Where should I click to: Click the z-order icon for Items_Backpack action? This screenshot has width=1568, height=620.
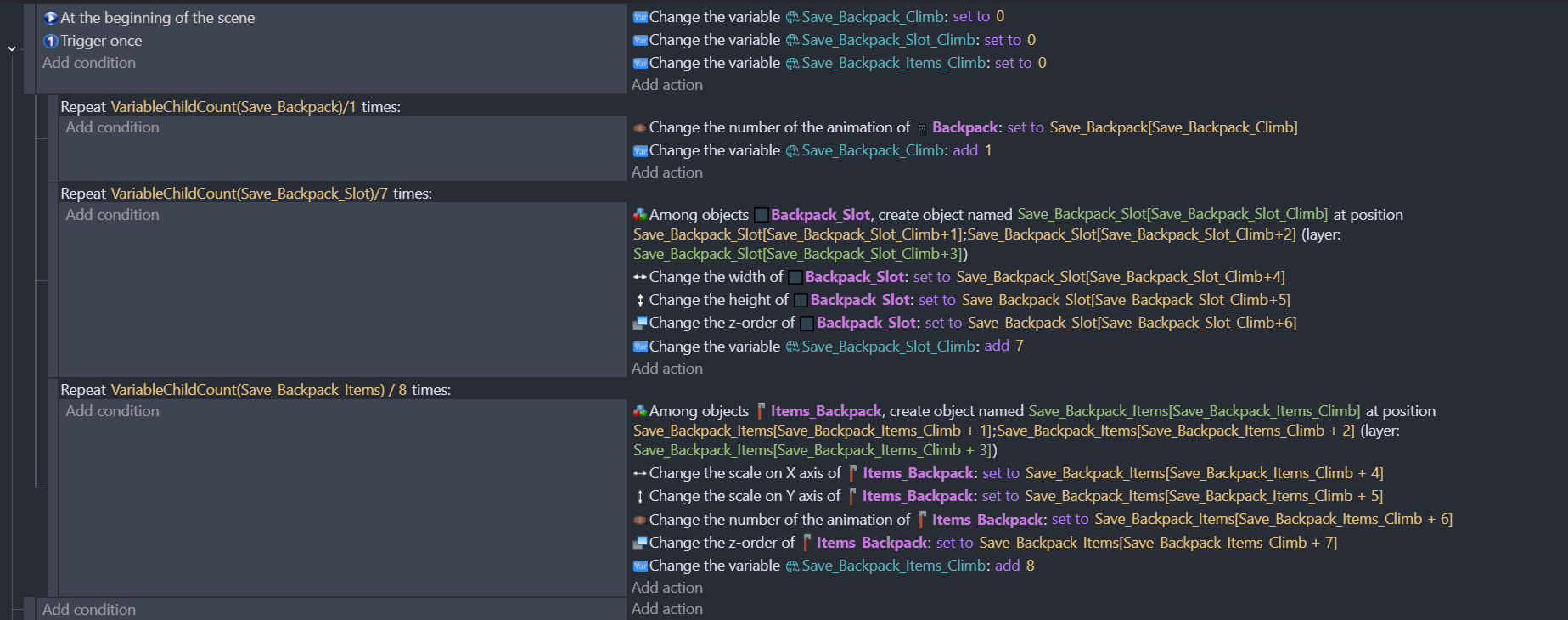tap(640, 543)
